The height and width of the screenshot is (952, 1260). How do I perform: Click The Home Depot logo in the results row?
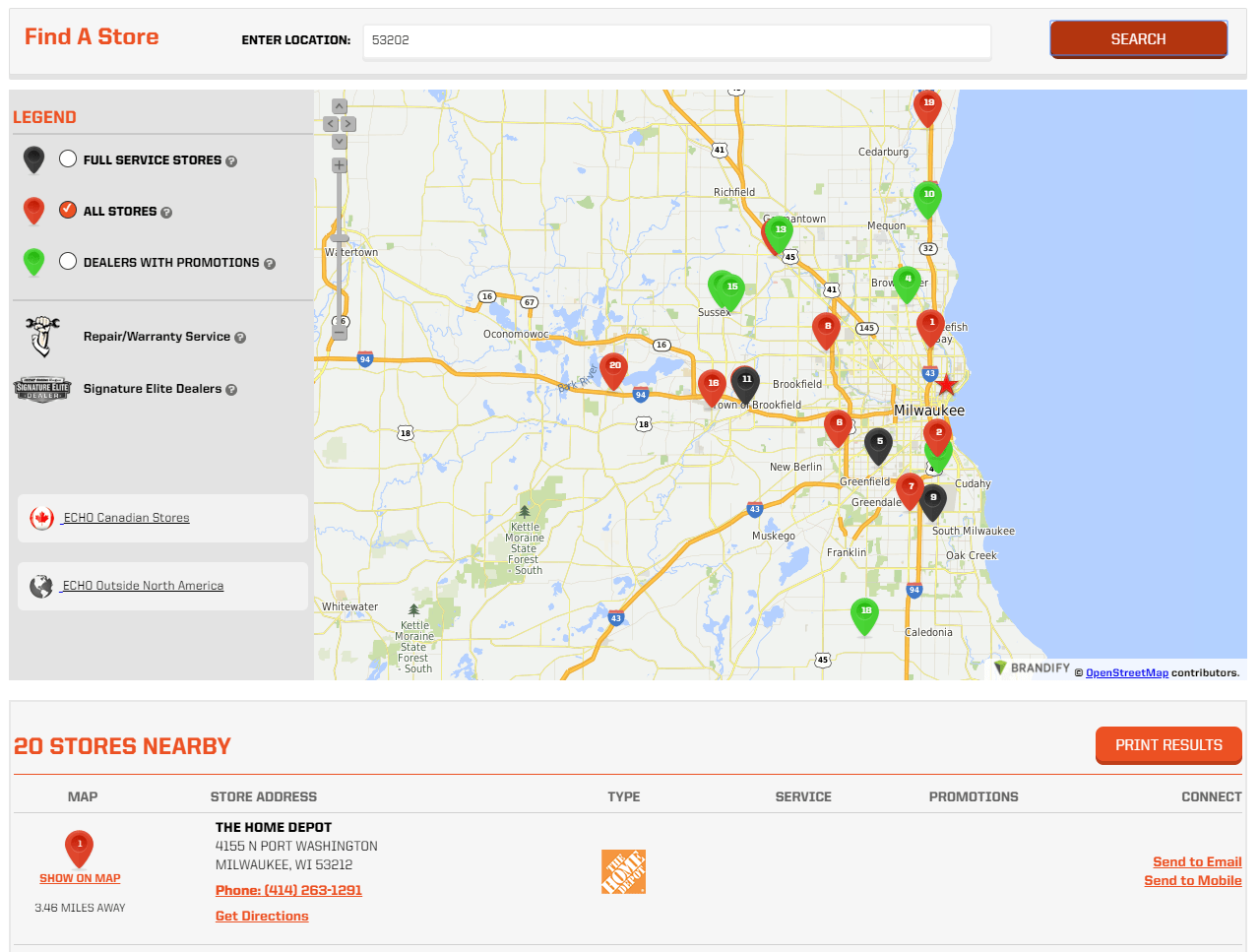[x=624, y=871]
